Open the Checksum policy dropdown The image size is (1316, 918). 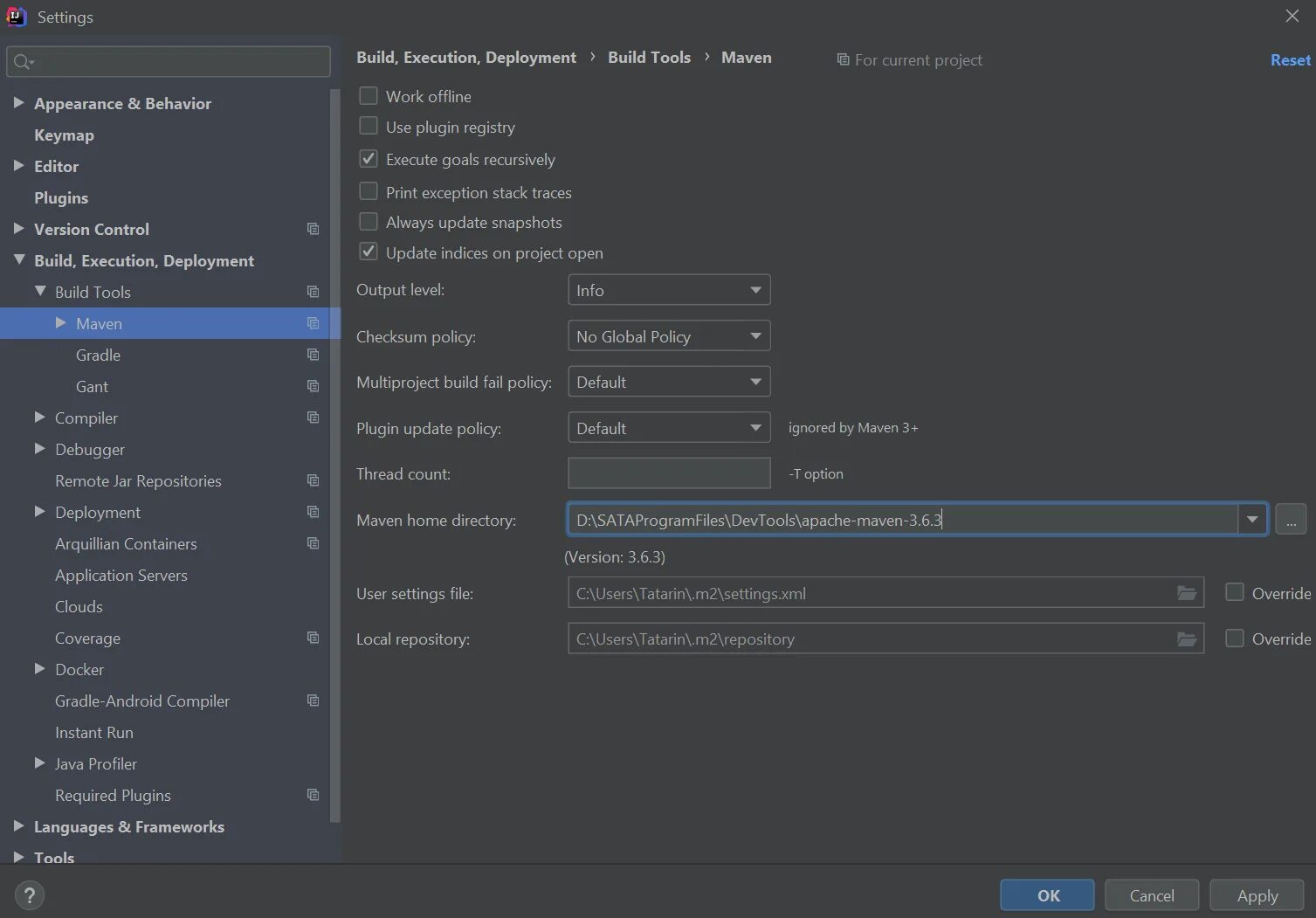[x=669, y=336]
